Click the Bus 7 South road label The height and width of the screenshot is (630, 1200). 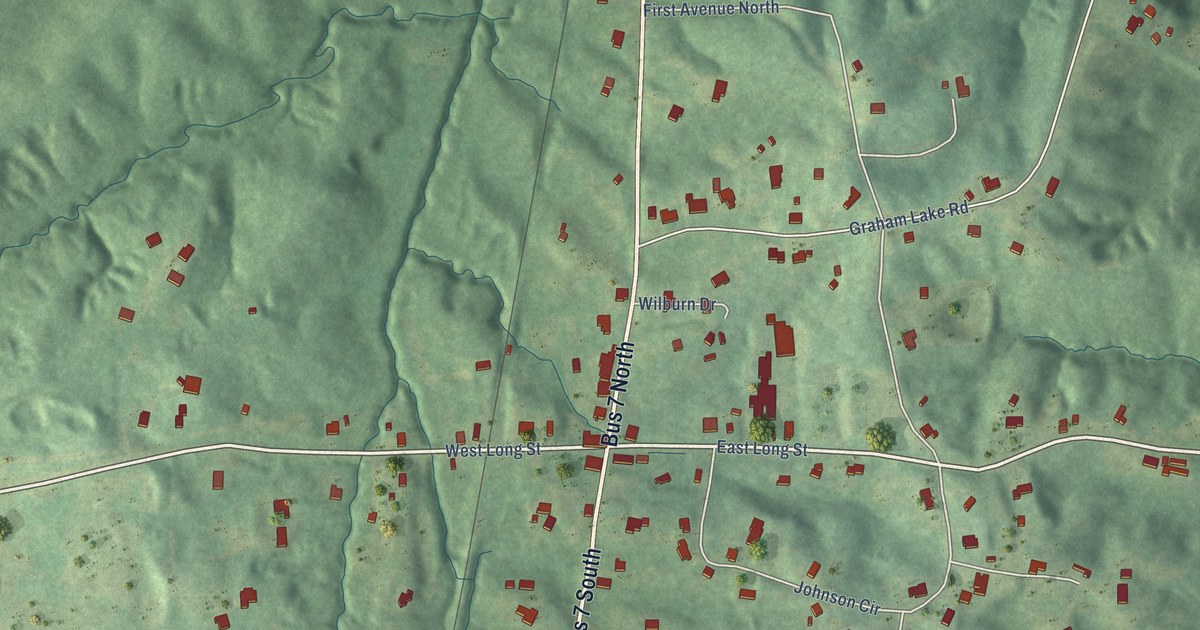[588, 590]
